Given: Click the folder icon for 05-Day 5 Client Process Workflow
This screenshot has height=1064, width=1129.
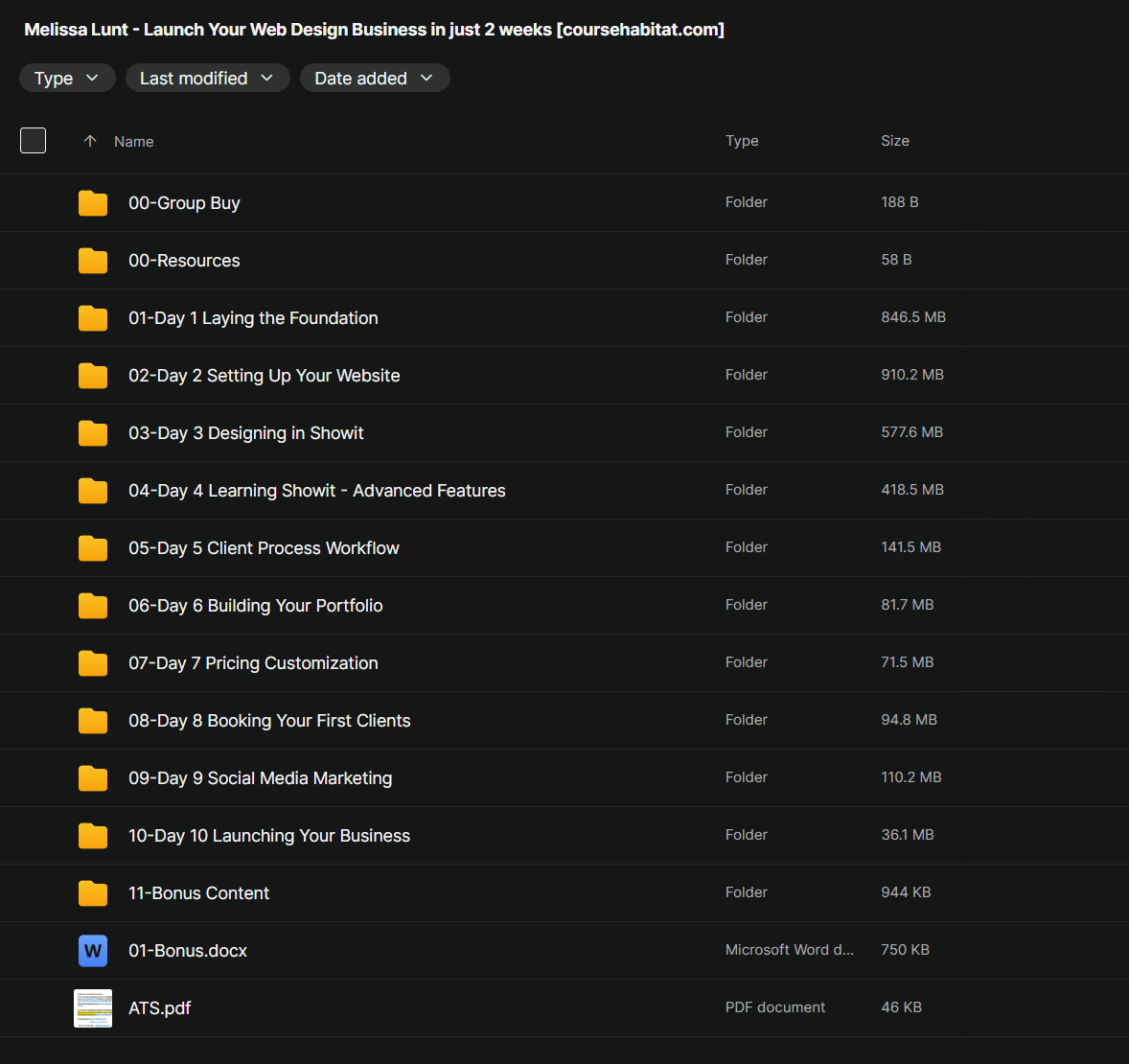Looking at the screenshot, I should tap(93, 548).
